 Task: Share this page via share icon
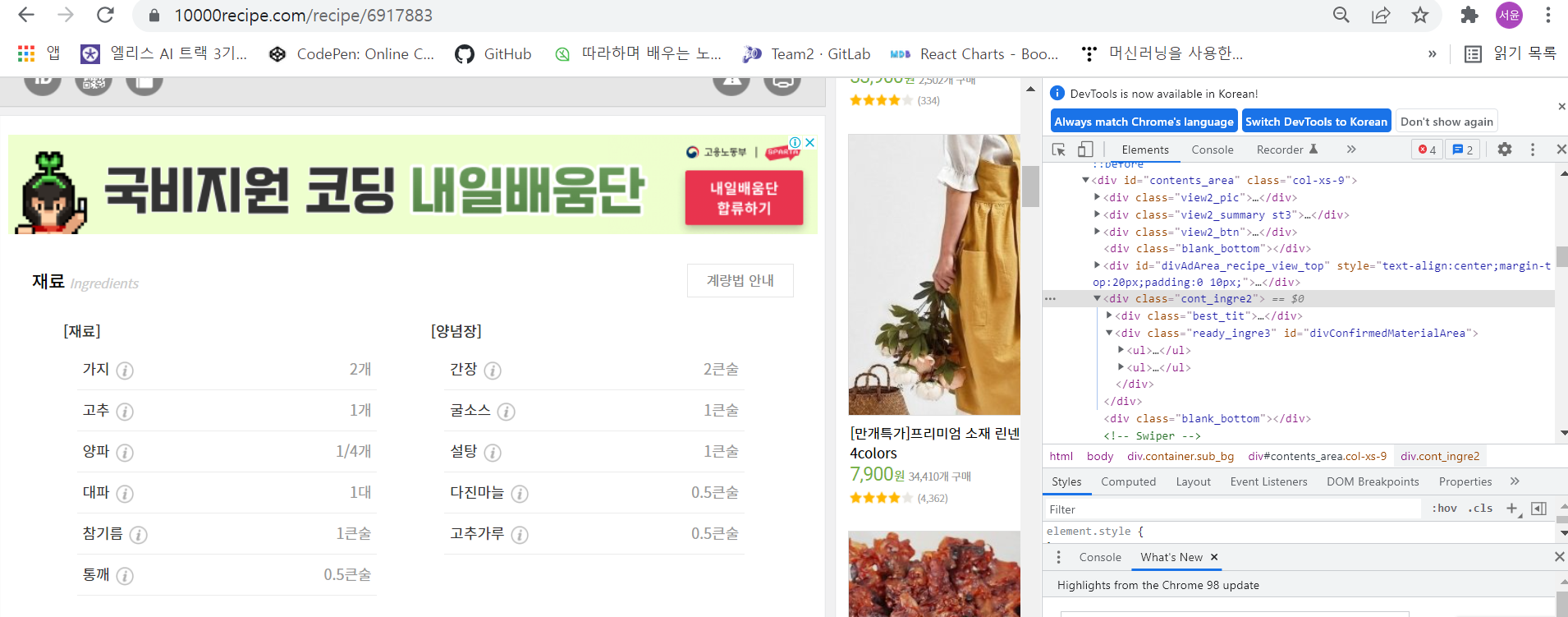1381,15
